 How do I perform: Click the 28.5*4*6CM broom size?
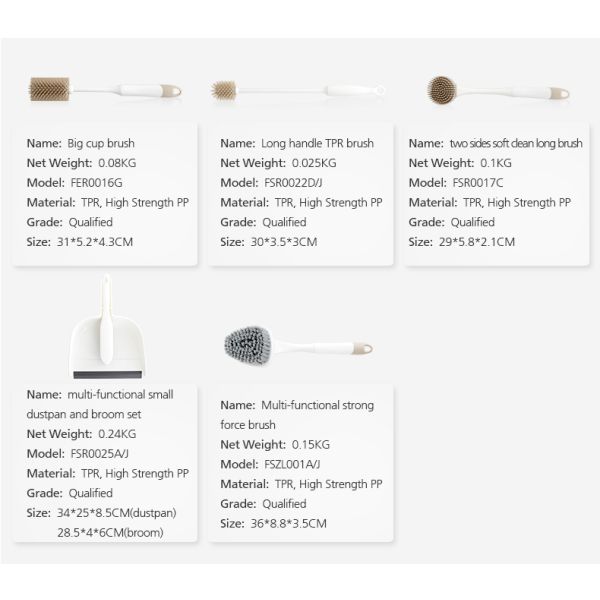click(110, 532)
